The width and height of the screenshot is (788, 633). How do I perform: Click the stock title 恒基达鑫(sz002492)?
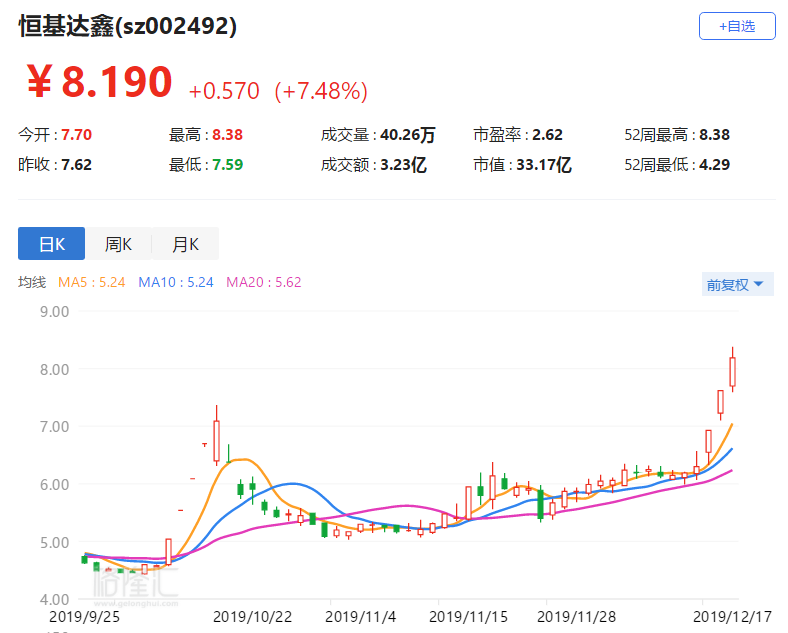[x=128, y=27]
